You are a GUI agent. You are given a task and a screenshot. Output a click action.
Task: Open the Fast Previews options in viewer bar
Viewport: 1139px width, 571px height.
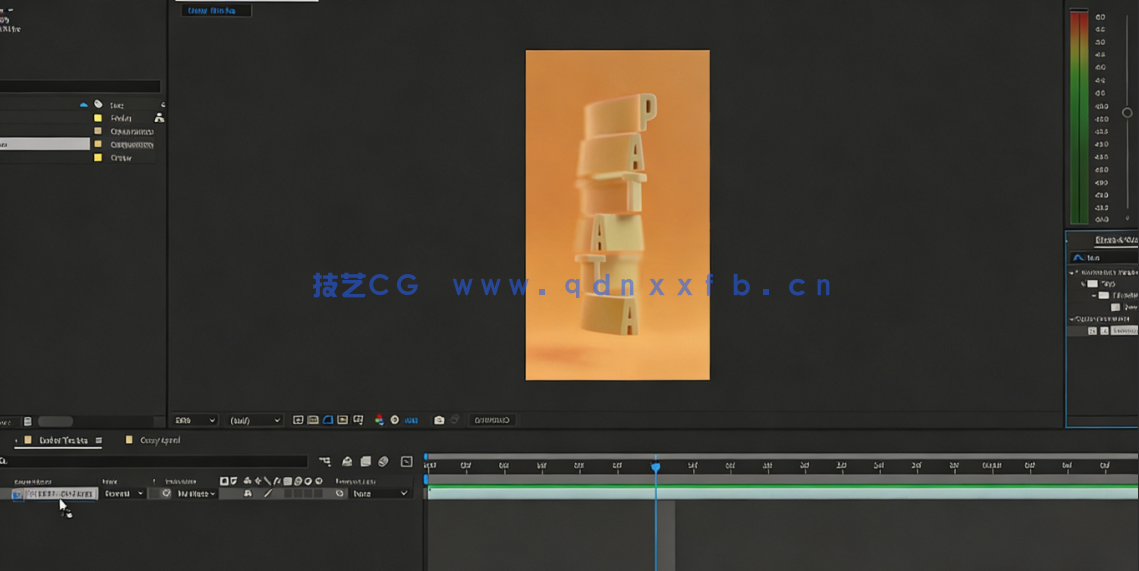pos(298,420)
